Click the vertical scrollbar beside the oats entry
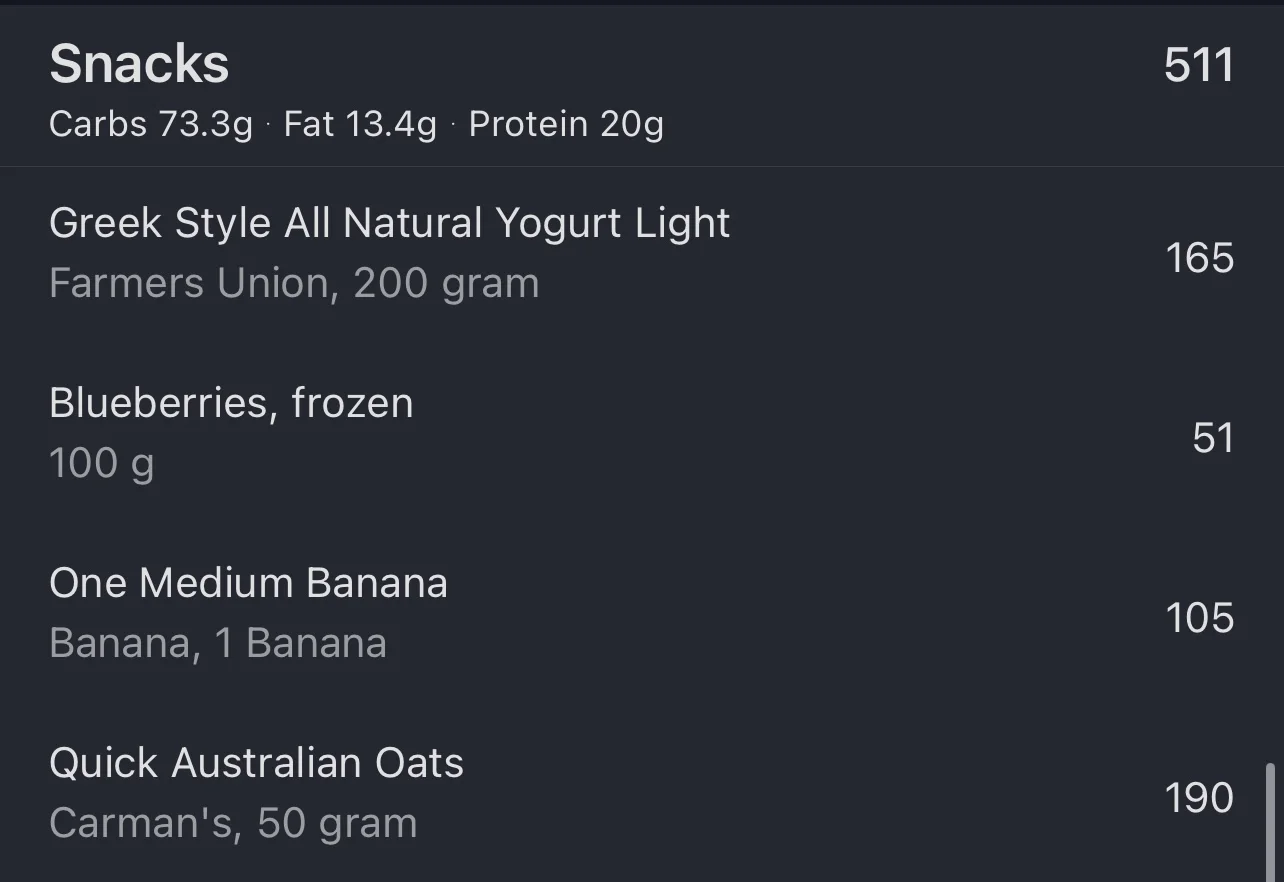1284x882 pixels. click(1270, 820)
